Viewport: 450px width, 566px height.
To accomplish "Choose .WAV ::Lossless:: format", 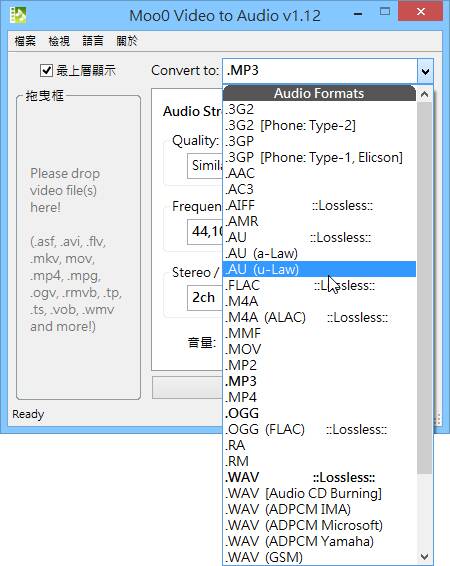I will [319, 477].
